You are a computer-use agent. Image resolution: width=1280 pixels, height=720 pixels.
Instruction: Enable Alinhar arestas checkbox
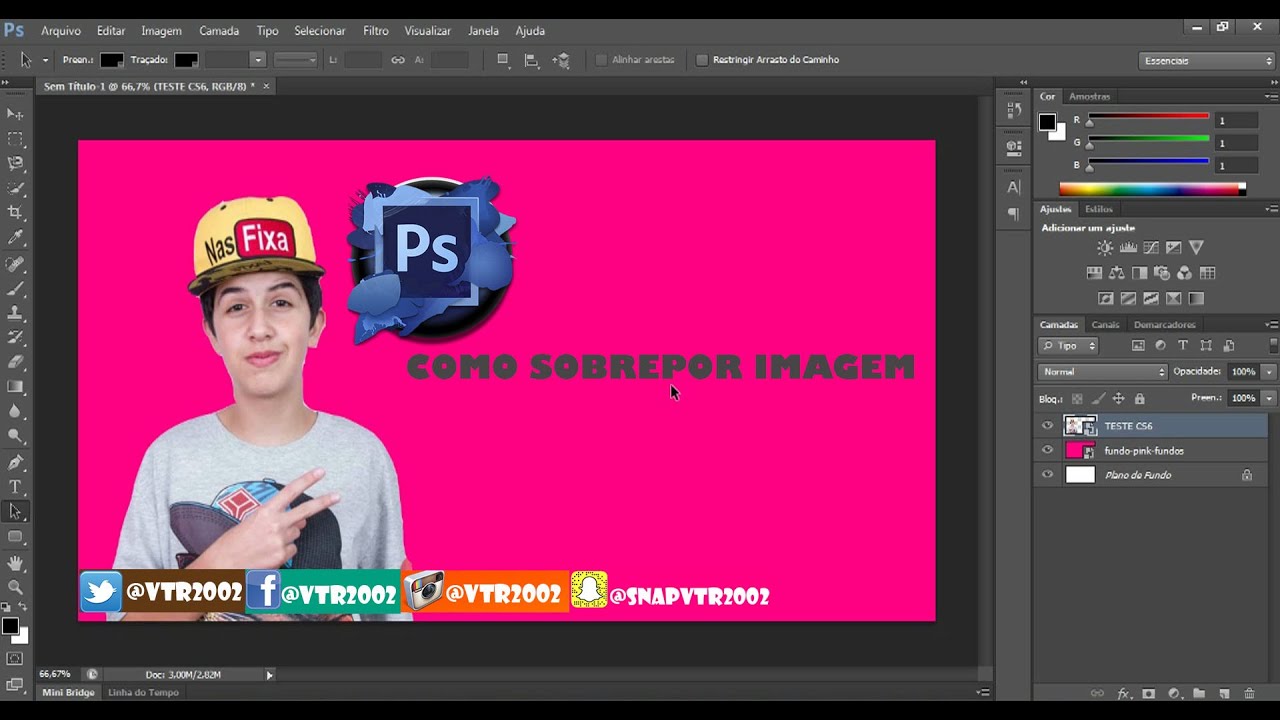pos(601,60)
